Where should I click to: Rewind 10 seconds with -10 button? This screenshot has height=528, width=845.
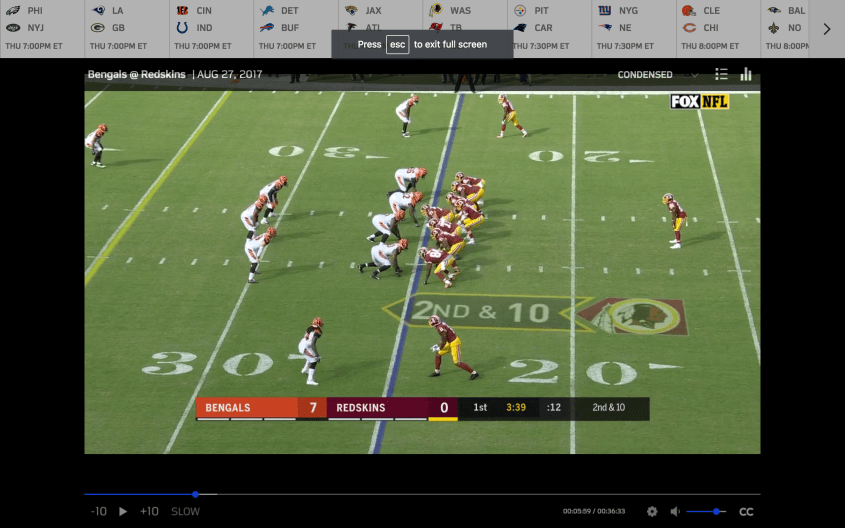click(x=98, y=511)
